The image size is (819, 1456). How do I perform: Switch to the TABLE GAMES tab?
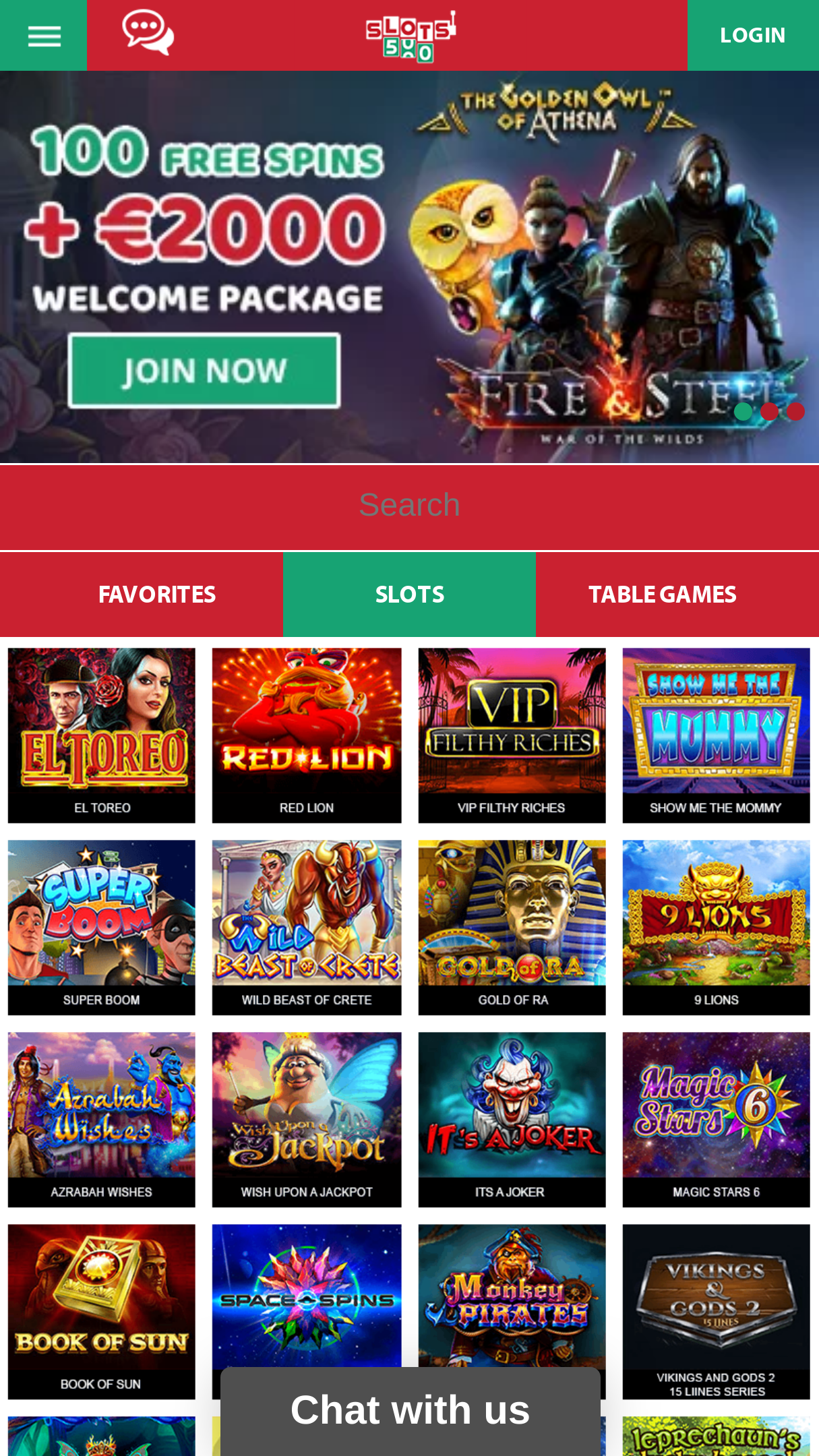click(x=663, y=595)
